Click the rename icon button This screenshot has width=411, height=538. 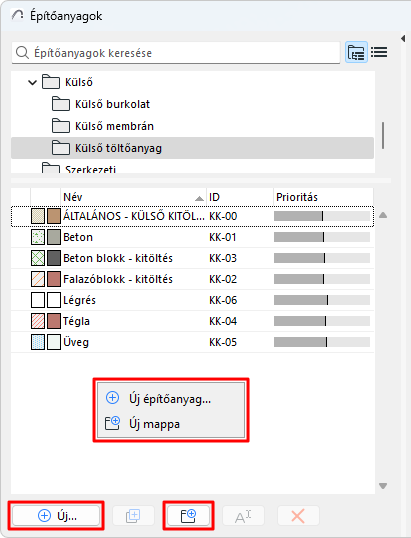point(243,516)
